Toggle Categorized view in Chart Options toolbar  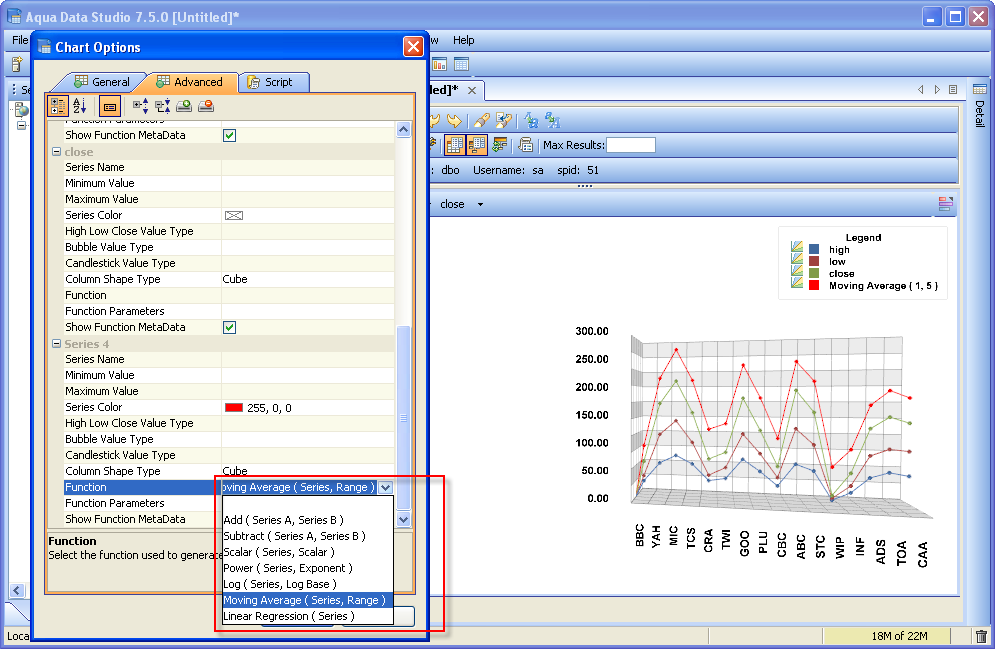(x=58, y=106)
